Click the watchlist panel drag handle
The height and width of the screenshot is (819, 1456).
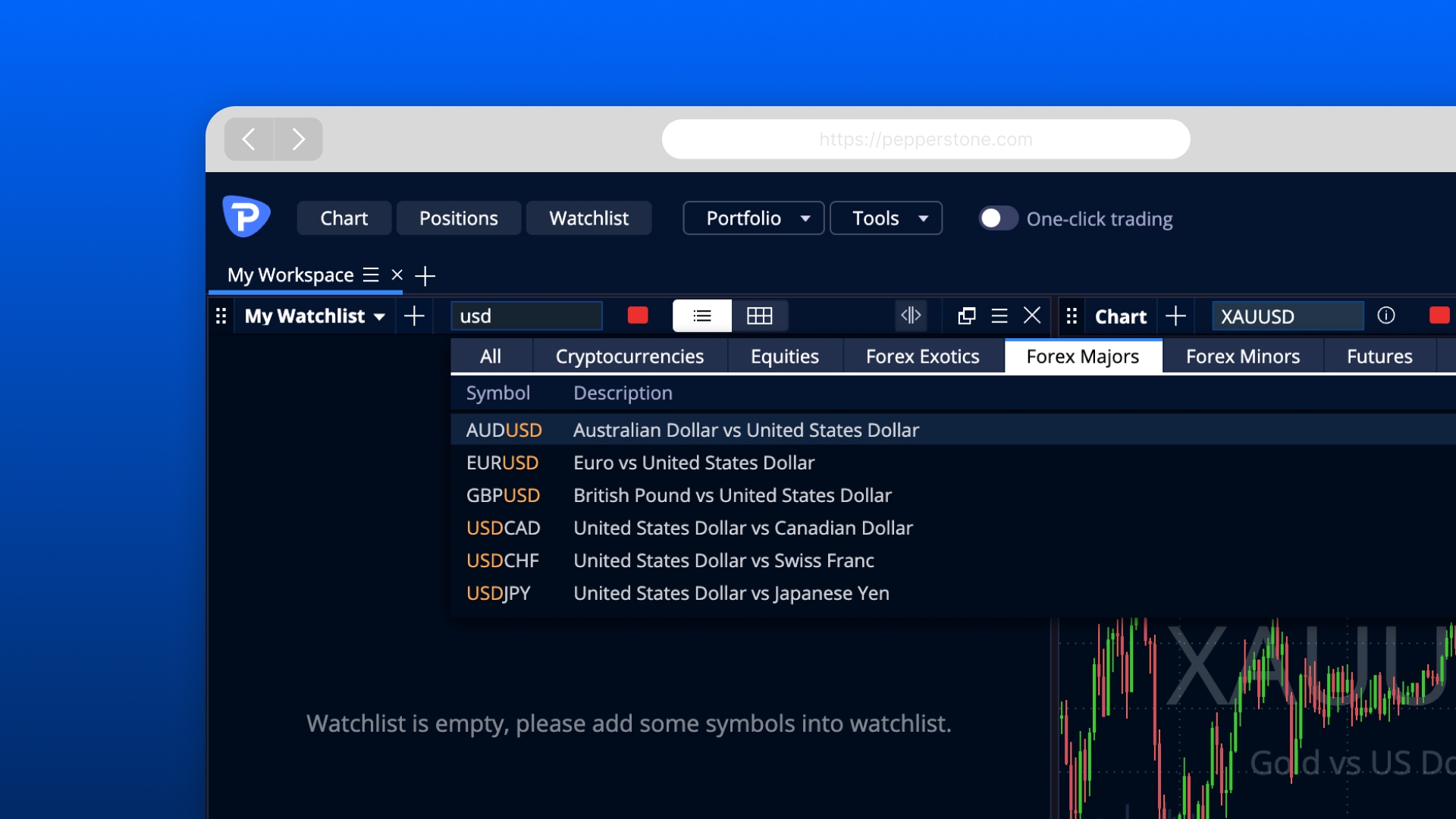(221, 316)
